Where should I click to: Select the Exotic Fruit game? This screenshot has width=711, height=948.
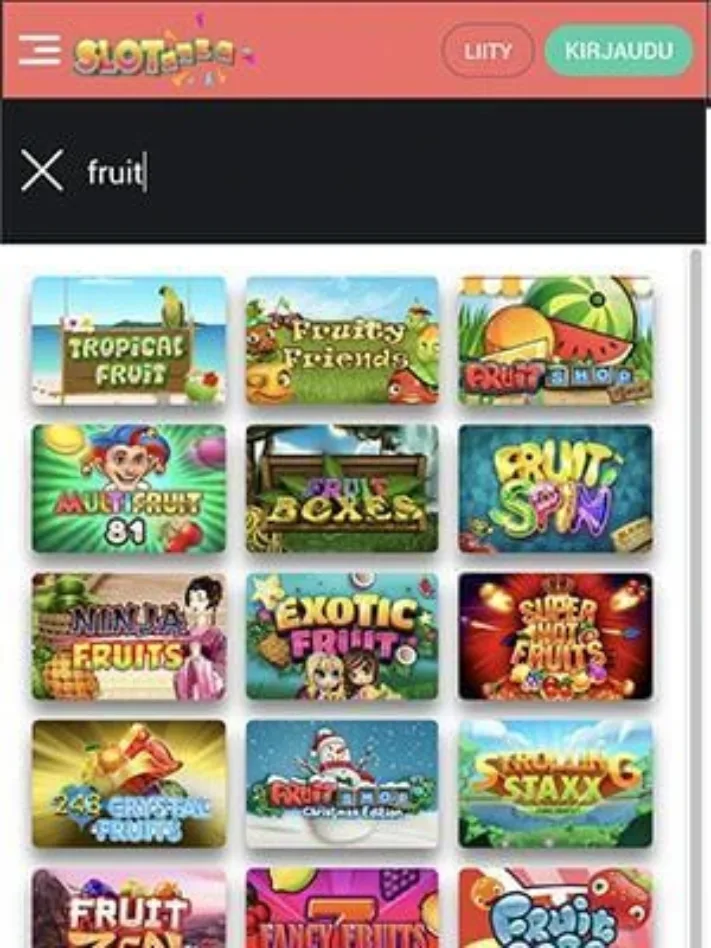click(342, 637)
